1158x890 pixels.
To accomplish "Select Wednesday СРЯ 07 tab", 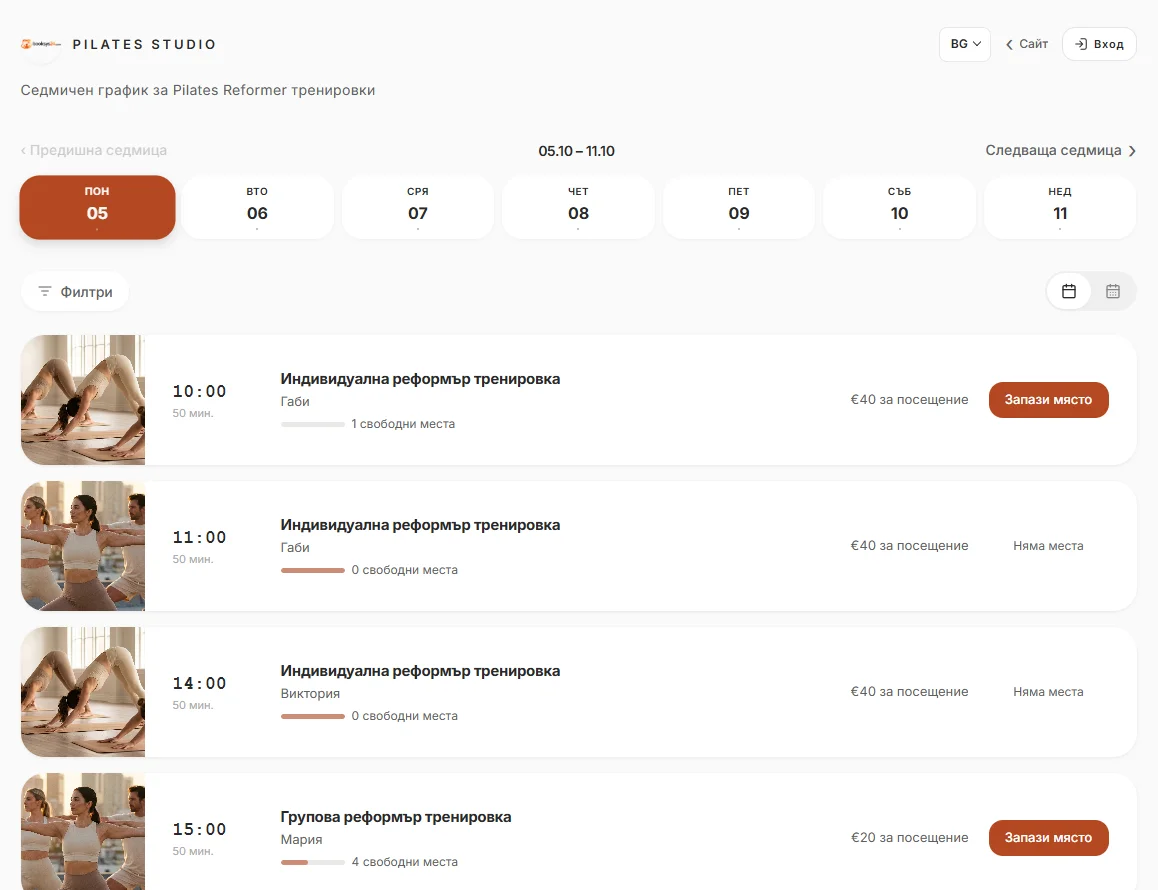I will (x=418, y=208).
